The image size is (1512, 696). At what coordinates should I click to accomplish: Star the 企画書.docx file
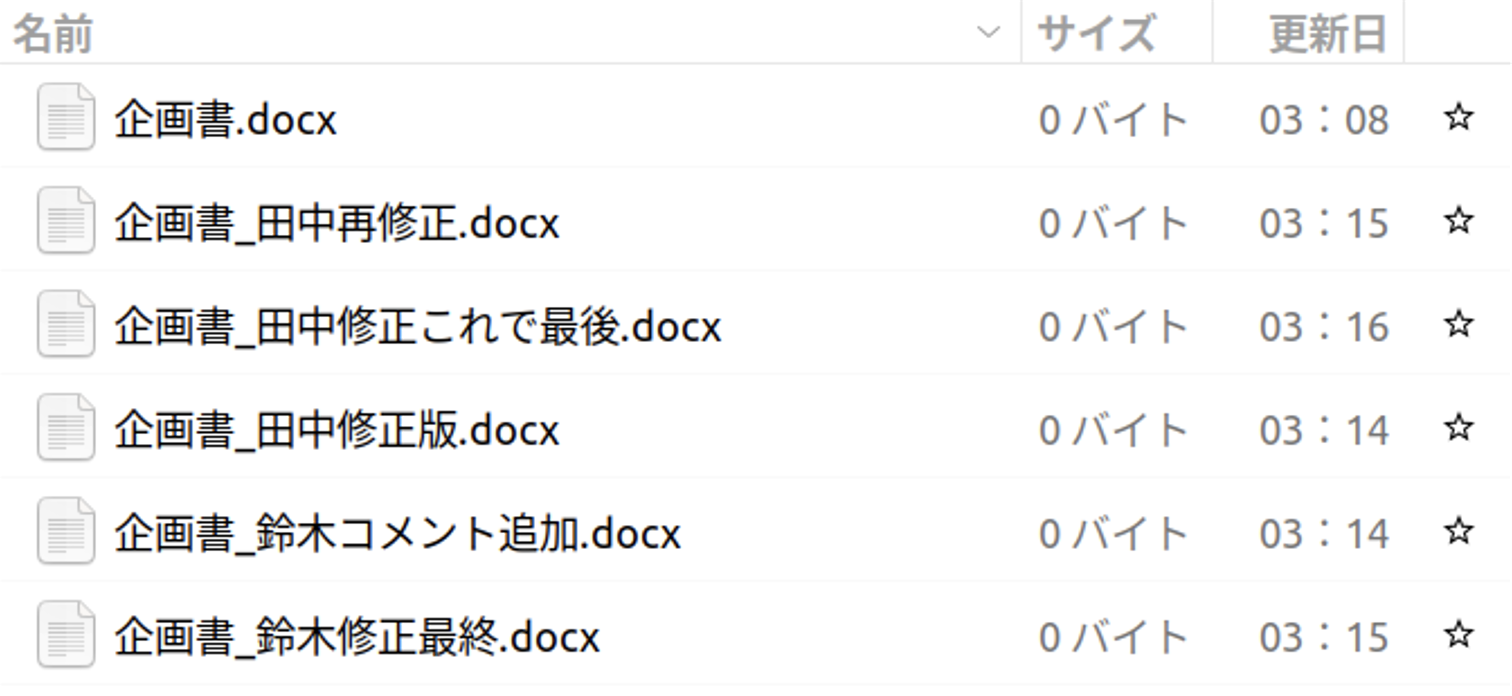tap(1459, 118)
